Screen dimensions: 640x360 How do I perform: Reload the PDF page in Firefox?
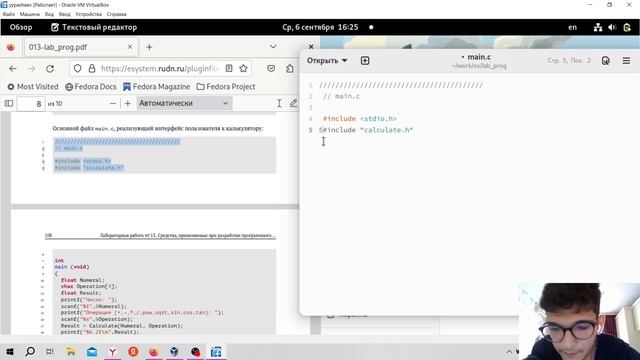point(50,69)
